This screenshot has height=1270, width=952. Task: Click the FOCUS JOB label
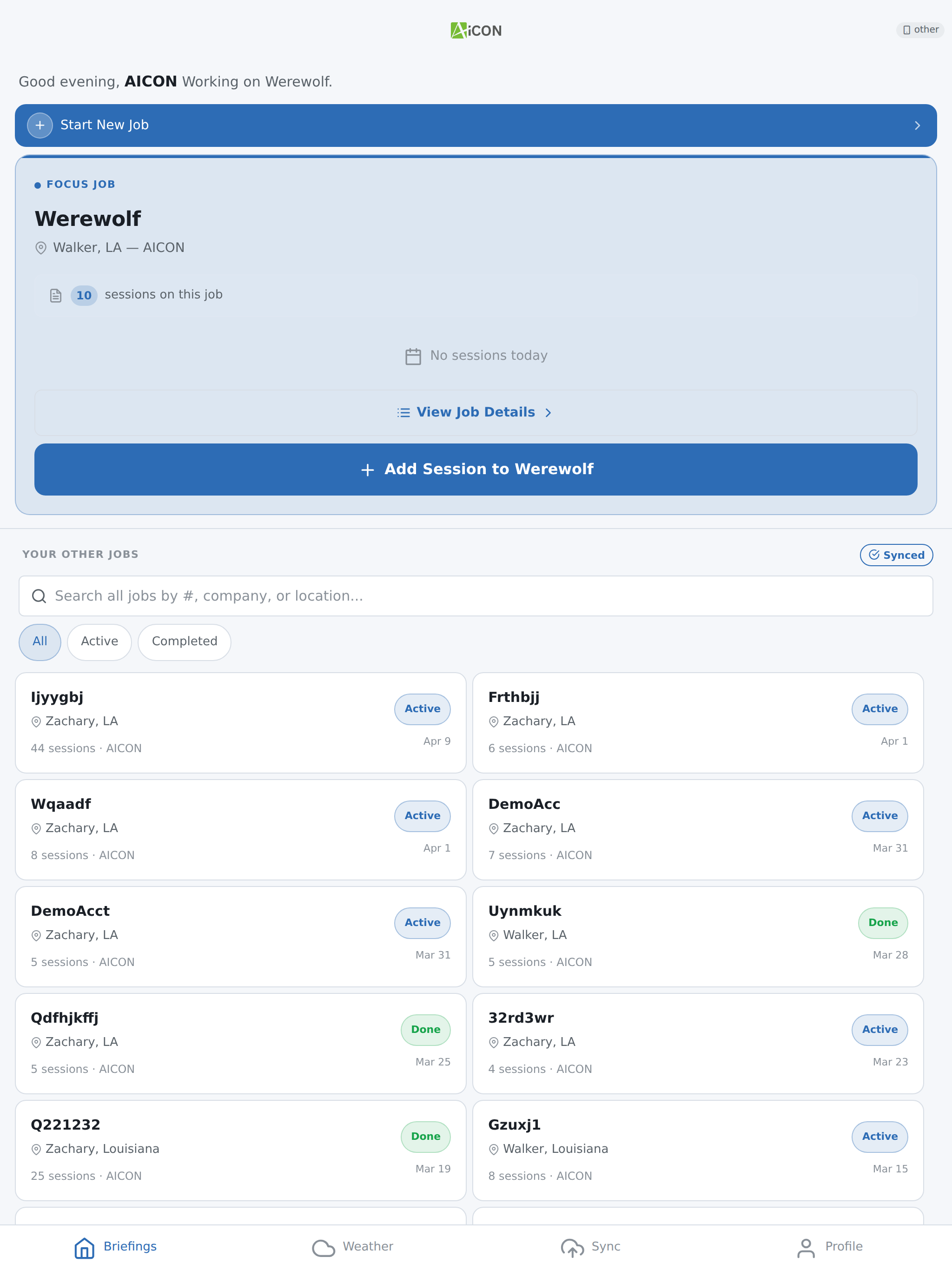tap(80, 184)
